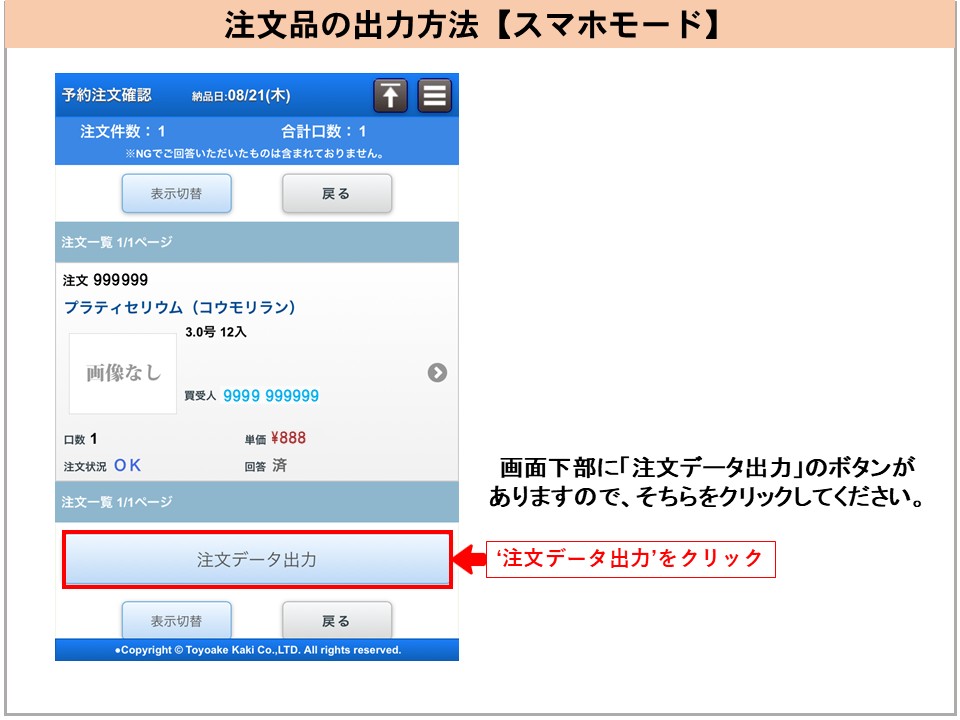The width and height of the screenshot is (960, 720).
Task: Click the scroll-to-top arrow icon in header
Action: 391,96
